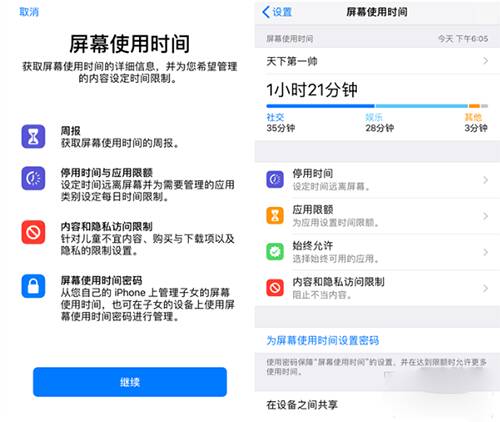
Task: Go back via the 设置 chevron
Action: [277, 12]
